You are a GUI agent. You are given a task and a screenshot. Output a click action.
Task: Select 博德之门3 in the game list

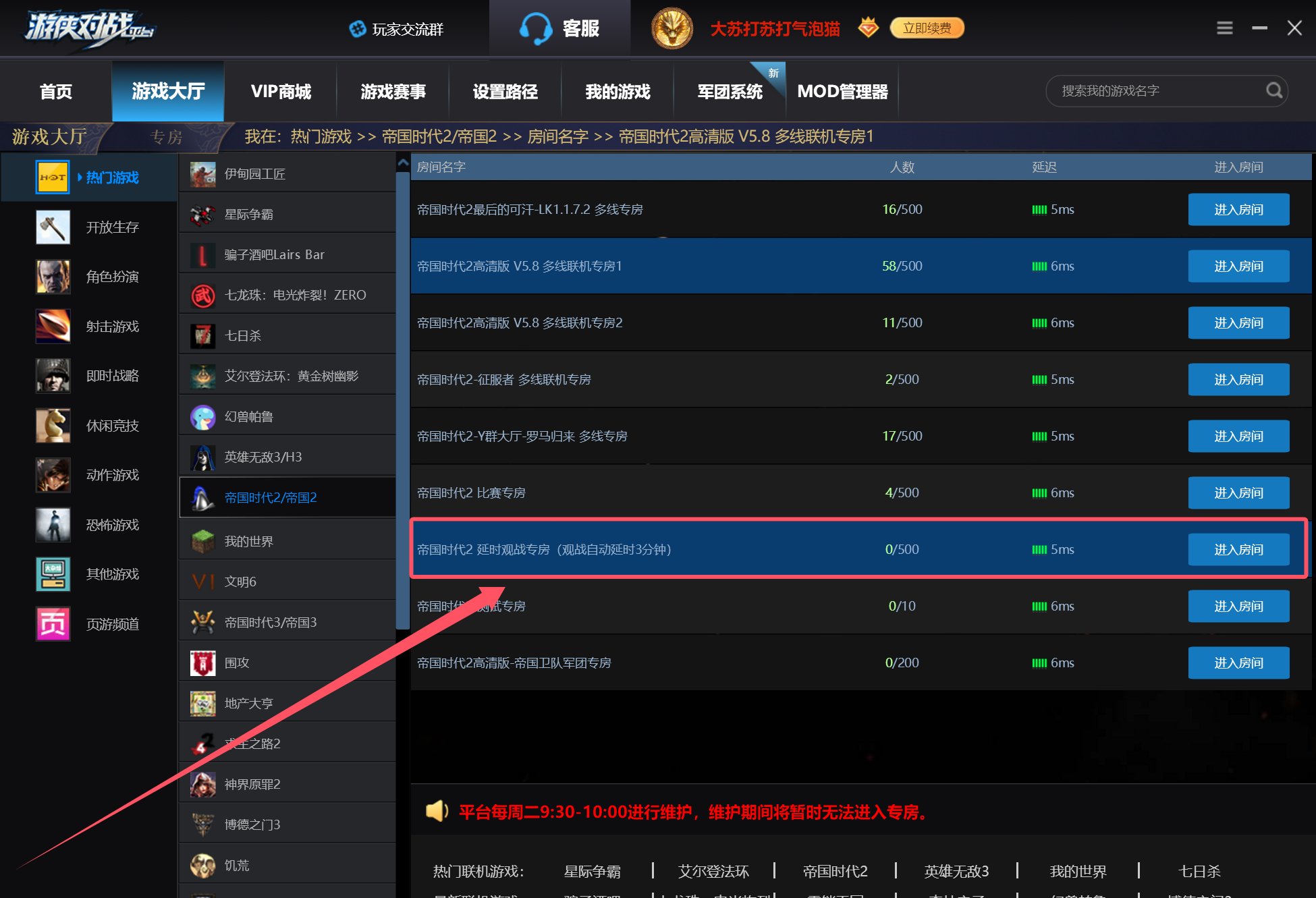click(287, 824)
